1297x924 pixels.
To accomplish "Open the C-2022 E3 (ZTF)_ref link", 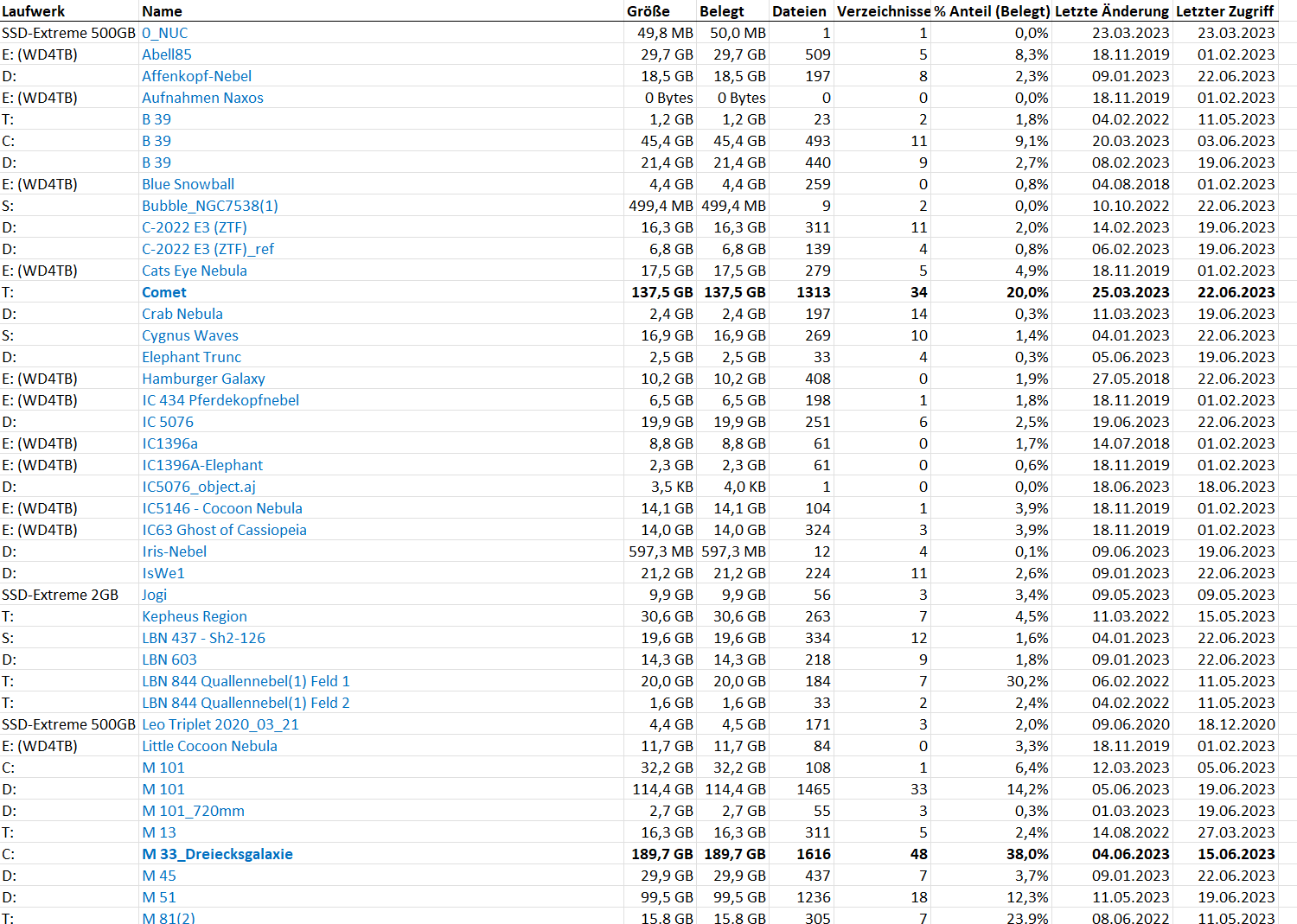I will click(208, 249).
